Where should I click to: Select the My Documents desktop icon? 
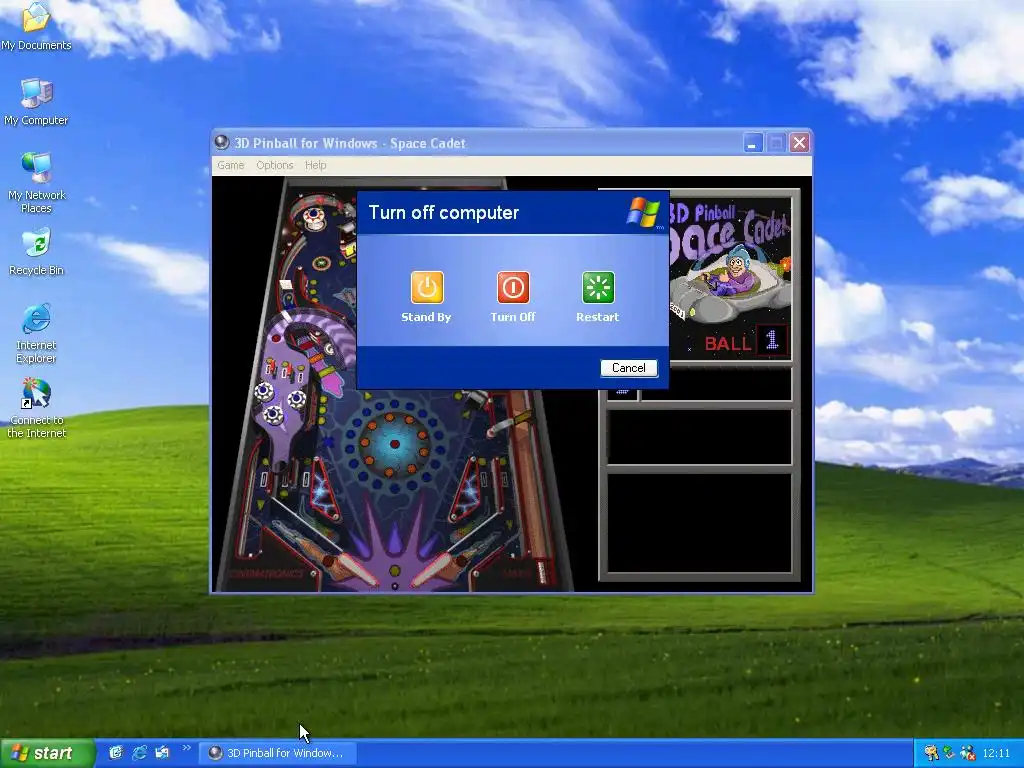pyautogui.click(x=36, y=26)
